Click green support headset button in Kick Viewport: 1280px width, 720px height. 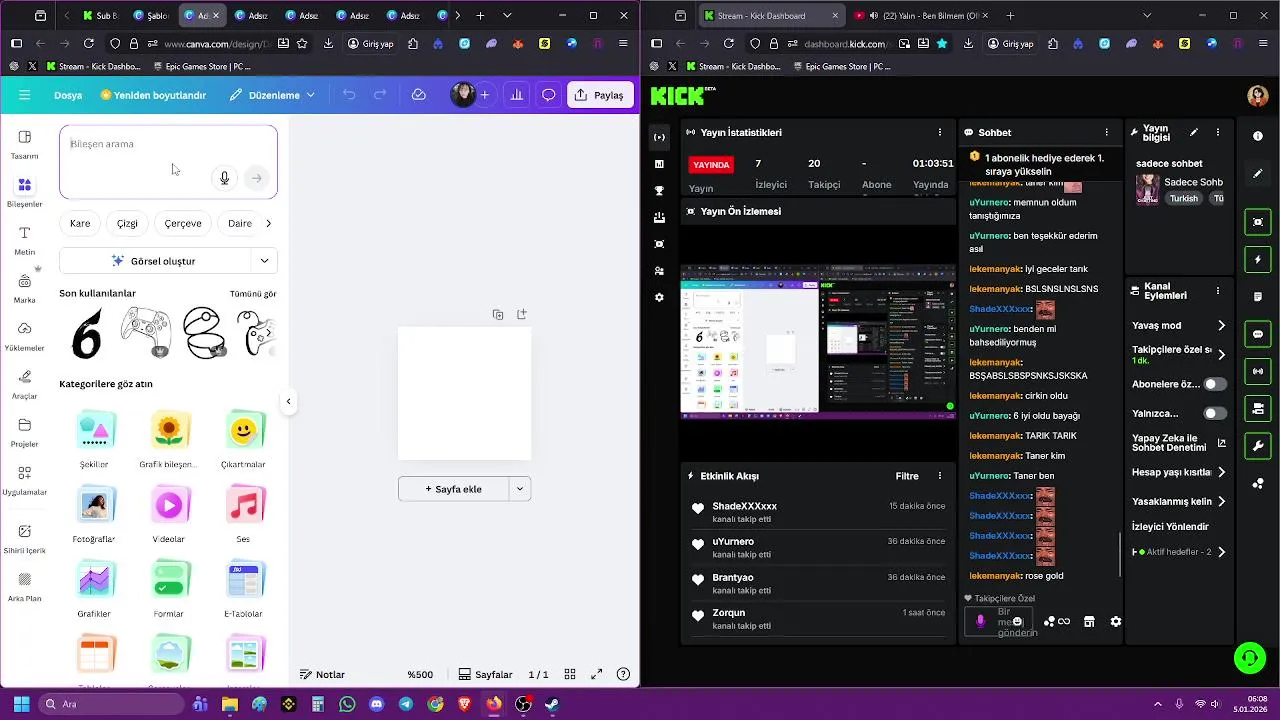(1249, 657)
